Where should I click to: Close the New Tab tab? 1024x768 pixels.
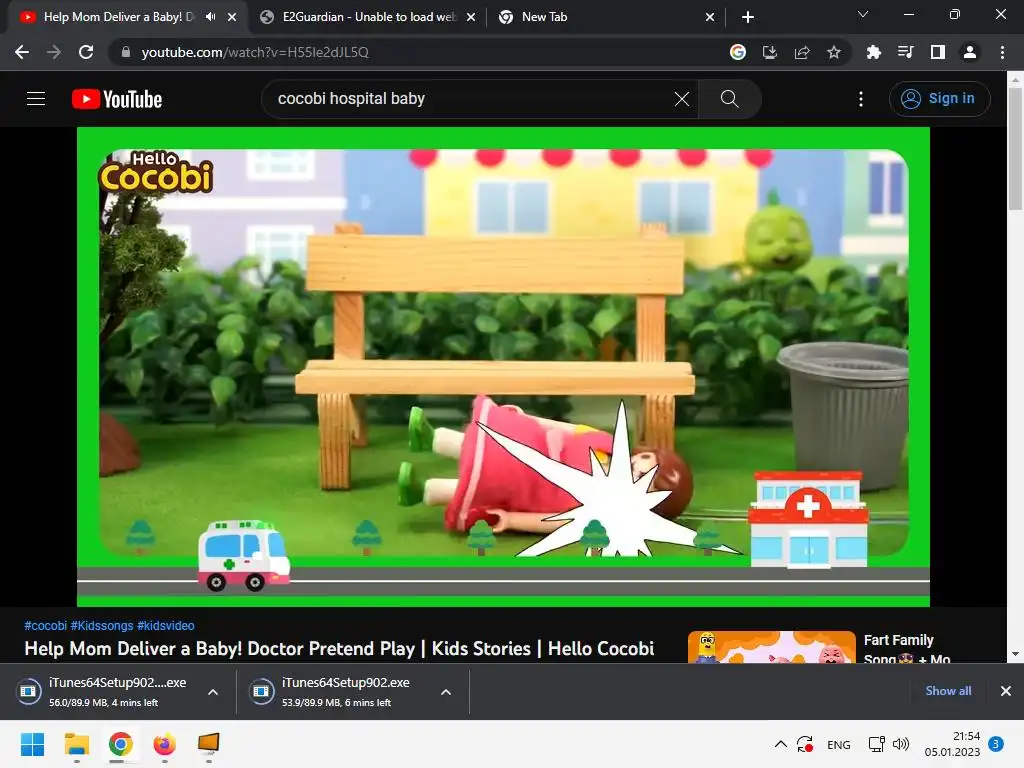[x=710, y=17]
